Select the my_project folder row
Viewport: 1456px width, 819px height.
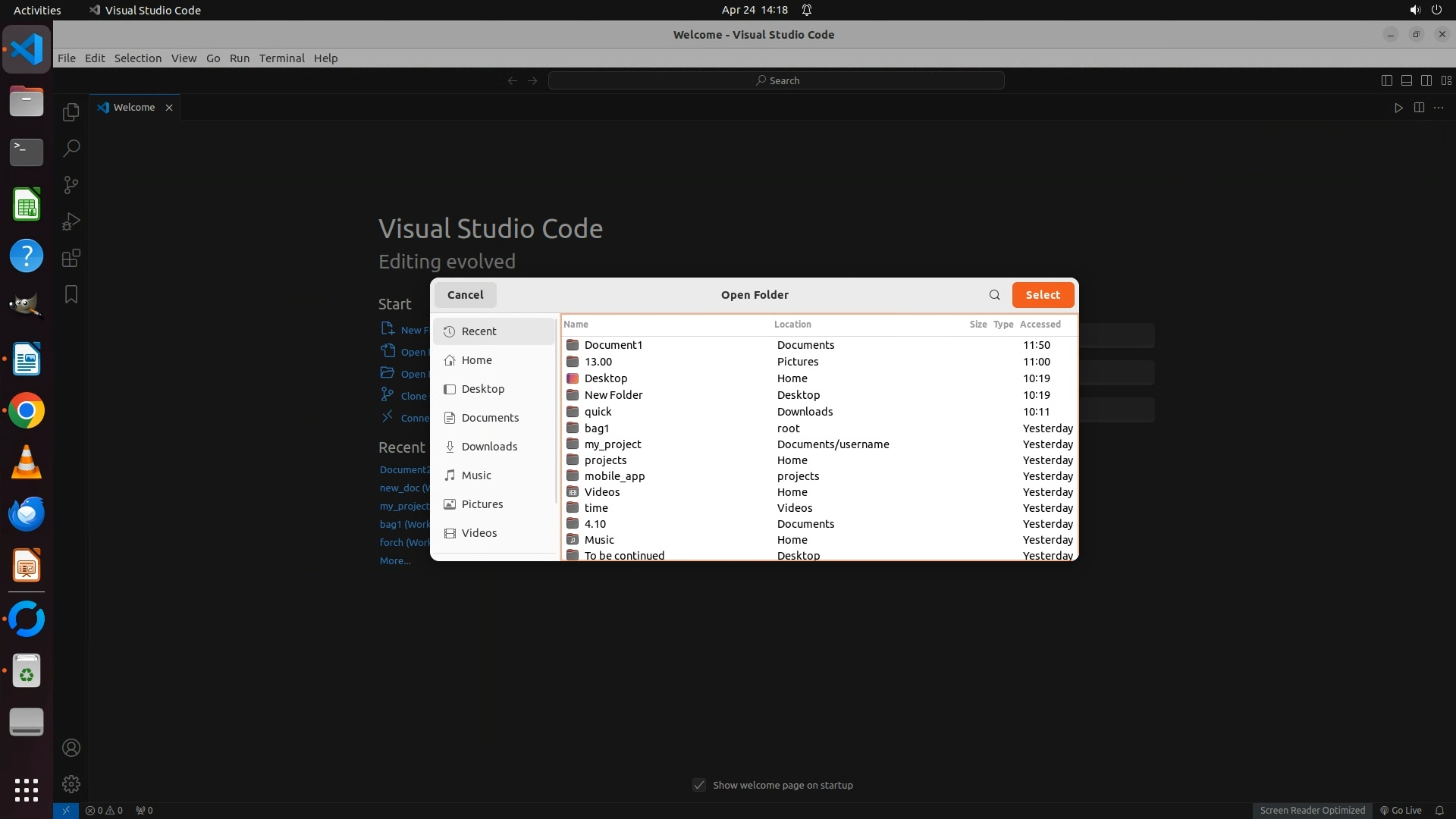(613, 444)
